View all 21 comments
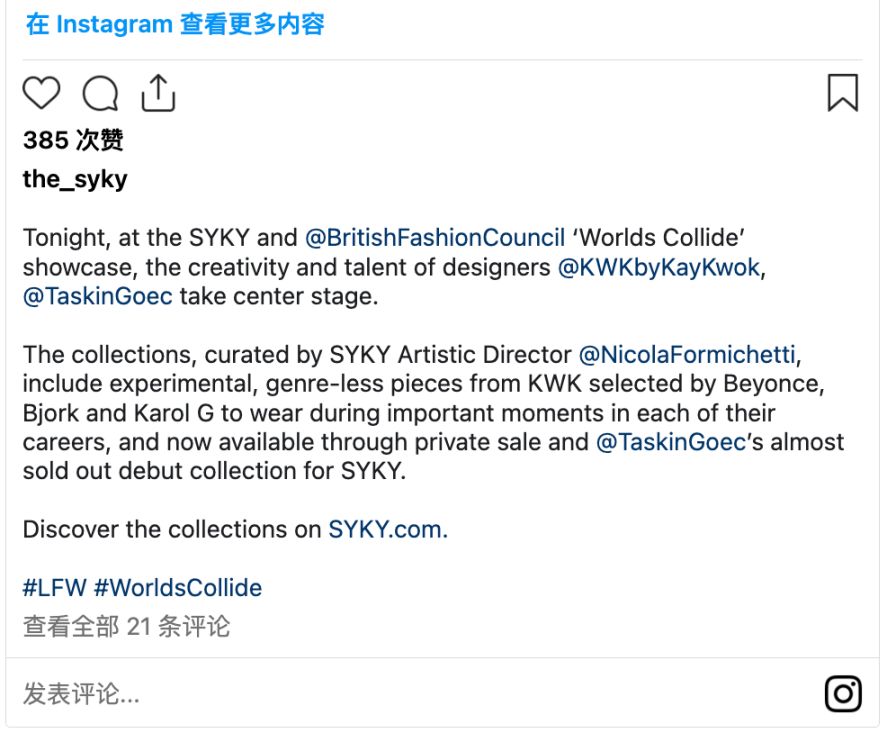 coord(125,625)
